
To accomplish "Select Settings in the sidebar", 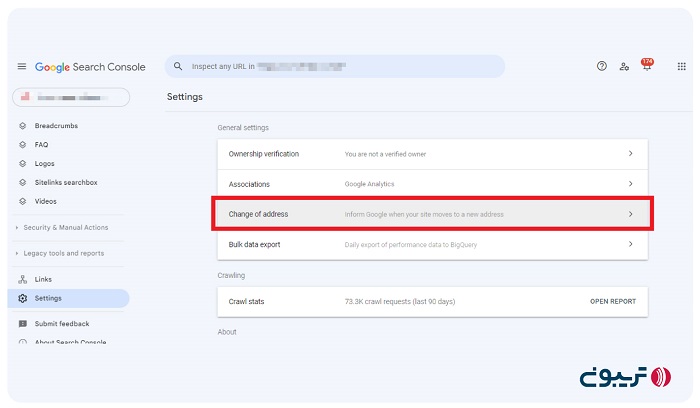I will pyautogui.click(x=68, y=298).
